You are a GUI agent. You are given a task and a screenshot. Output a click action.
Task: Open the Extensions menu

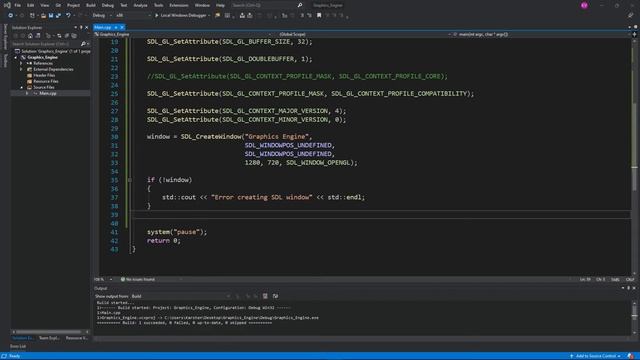click(179, 5)
